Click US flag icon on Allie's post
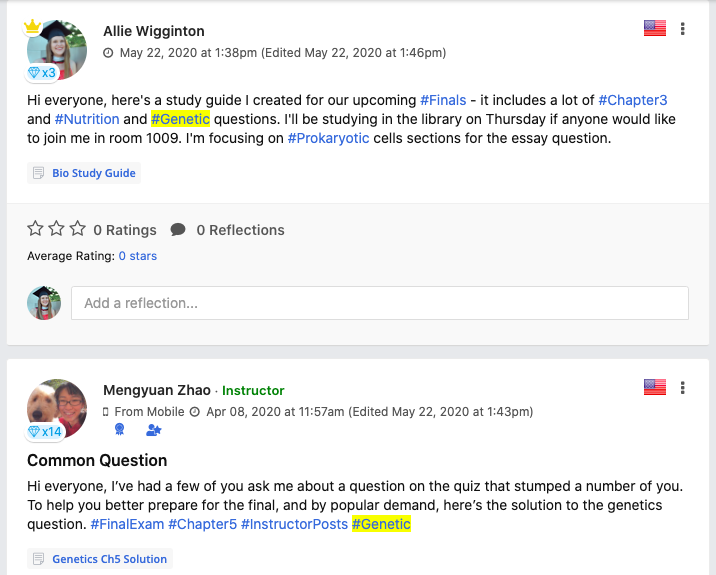The image size is (716, 575). 654,28
